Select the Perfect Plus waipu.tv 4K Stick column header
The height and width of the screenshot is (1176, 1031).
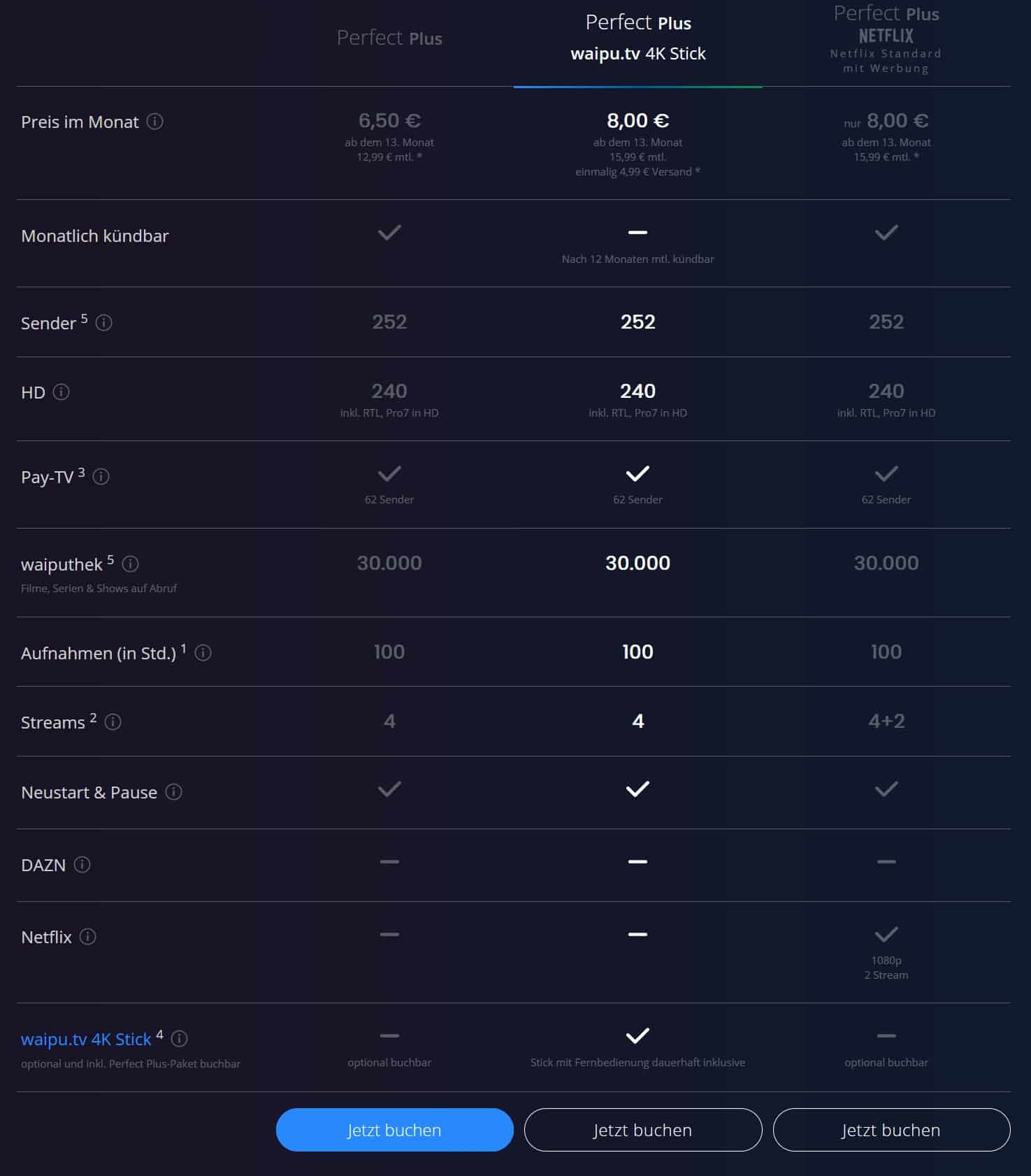pos(638,38)
